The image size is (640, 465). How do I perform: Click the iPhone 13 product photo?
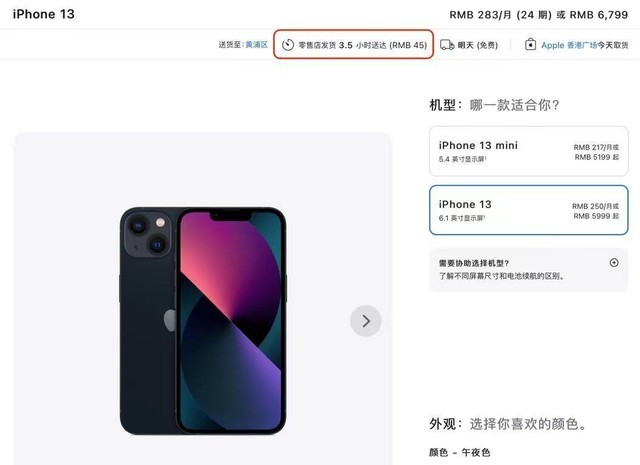[203, 321]
